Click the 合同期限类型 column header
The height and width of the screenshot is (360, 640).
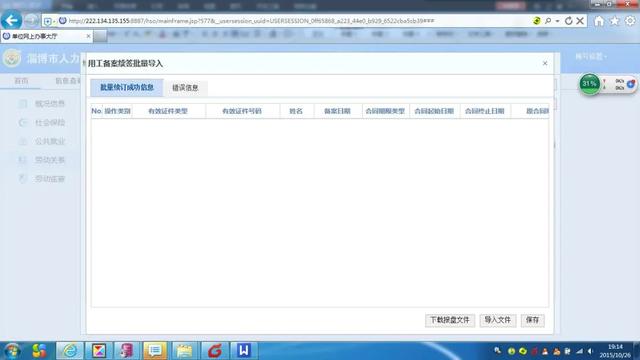(385, 111)
